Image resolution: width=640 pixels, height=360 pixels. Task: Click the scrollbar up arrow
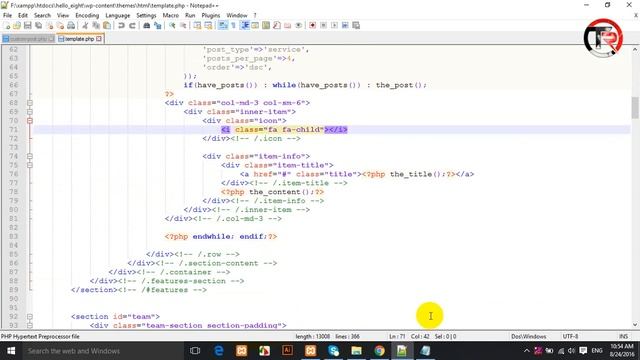click(x=635, y=49)
